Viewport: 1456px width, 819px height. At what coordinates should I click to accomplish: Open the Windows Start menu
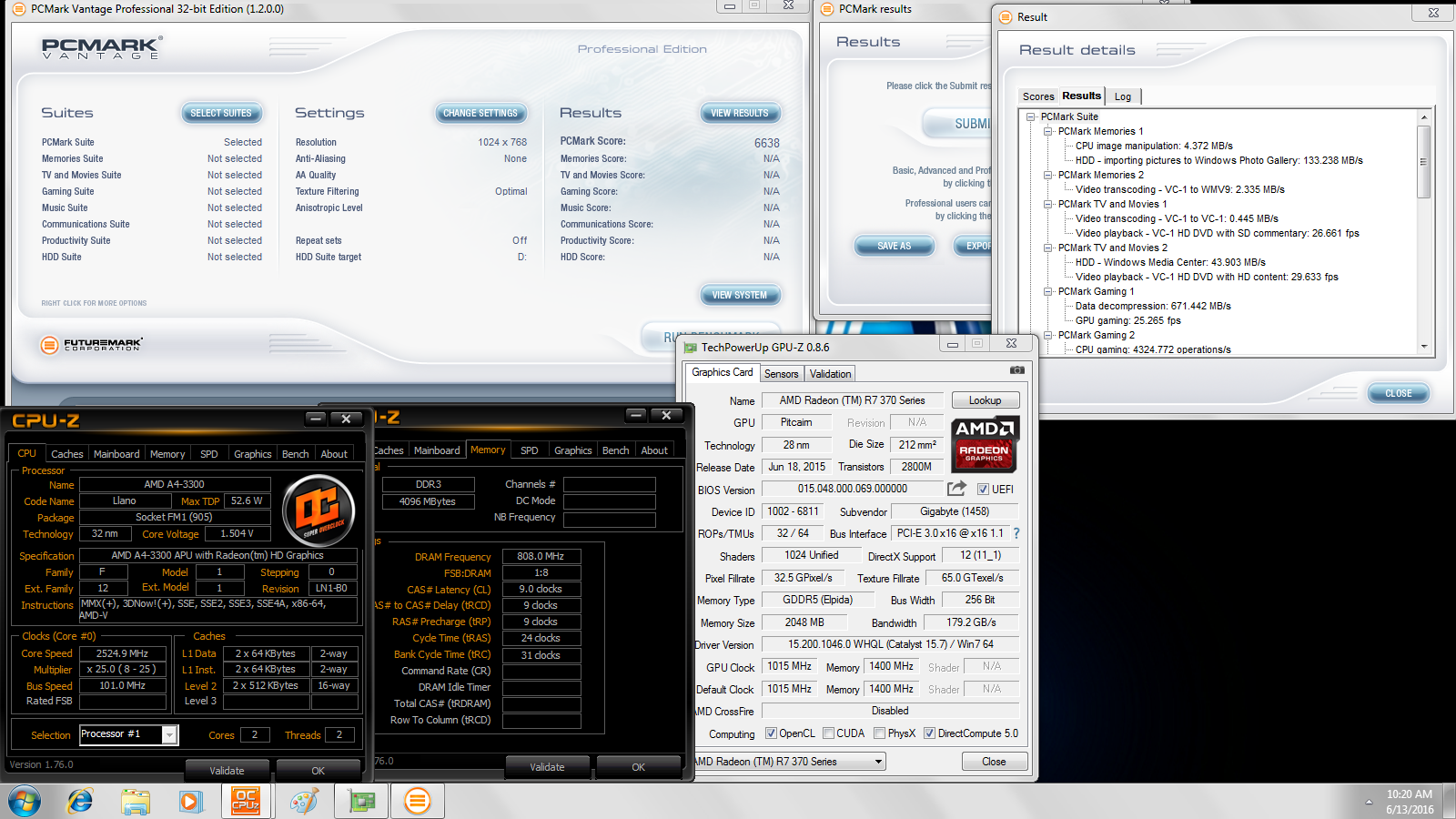pos(25,802)
